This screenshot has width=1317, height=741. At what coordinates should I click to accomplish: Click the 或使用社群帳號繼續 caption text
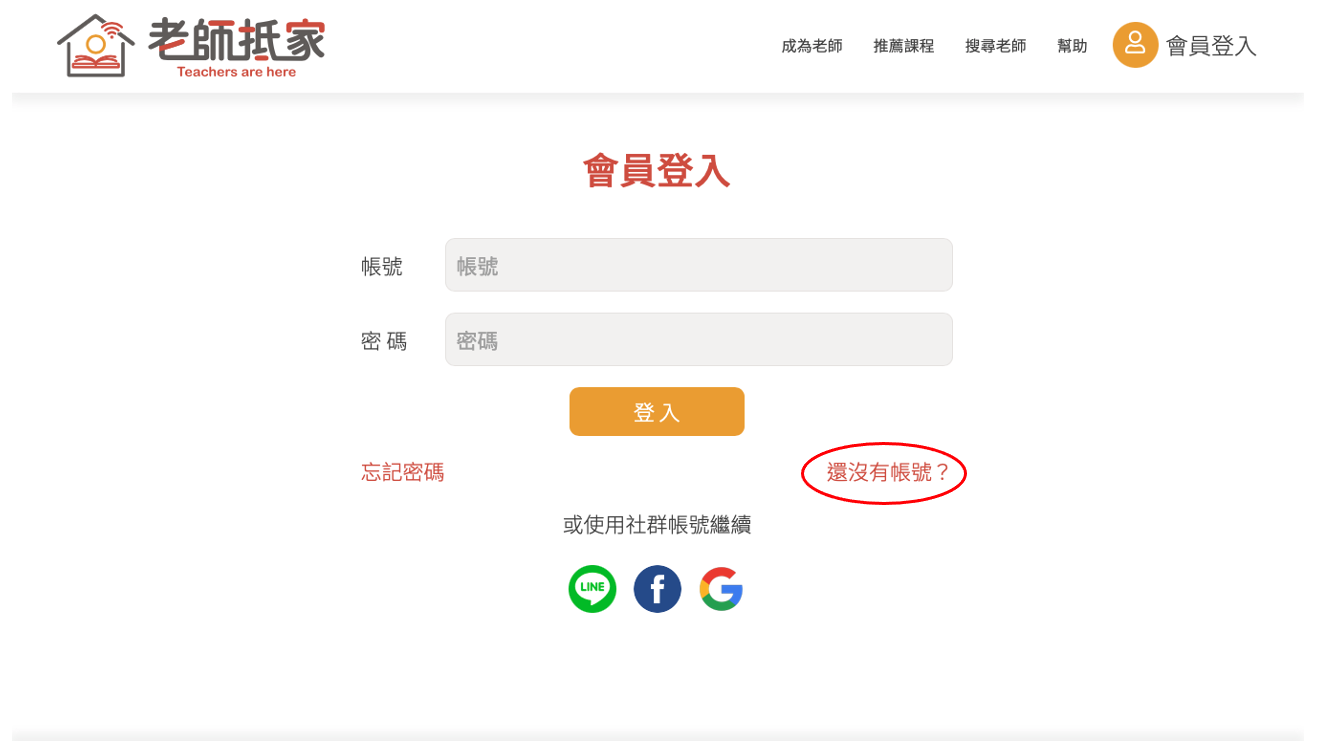point(657,525)
